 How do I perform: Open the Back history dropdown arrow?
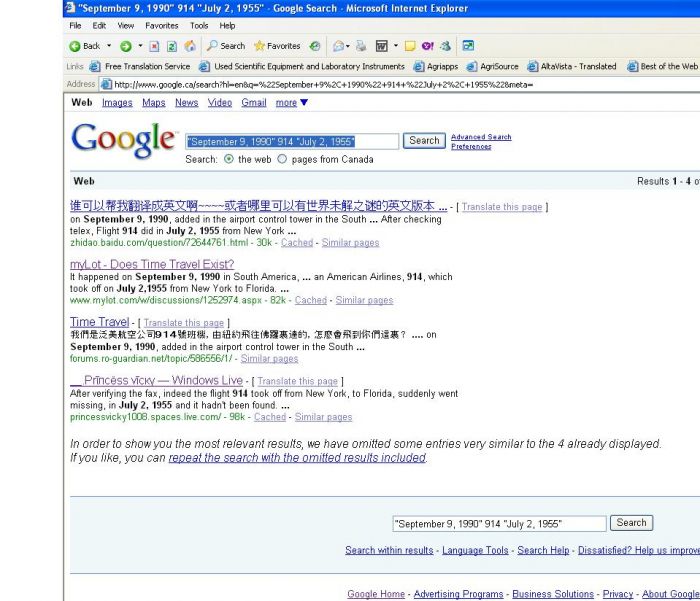pos(109,46)
